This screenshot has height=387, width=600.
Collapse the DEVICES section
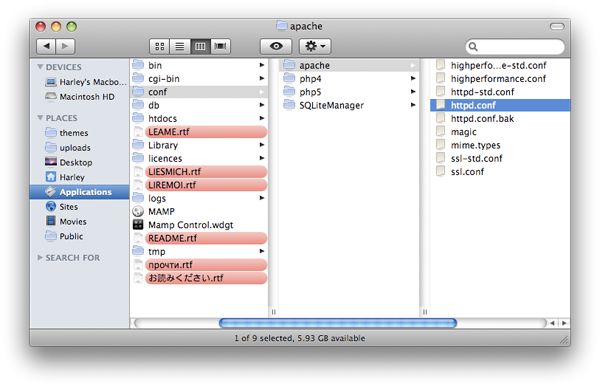point(40,67)
